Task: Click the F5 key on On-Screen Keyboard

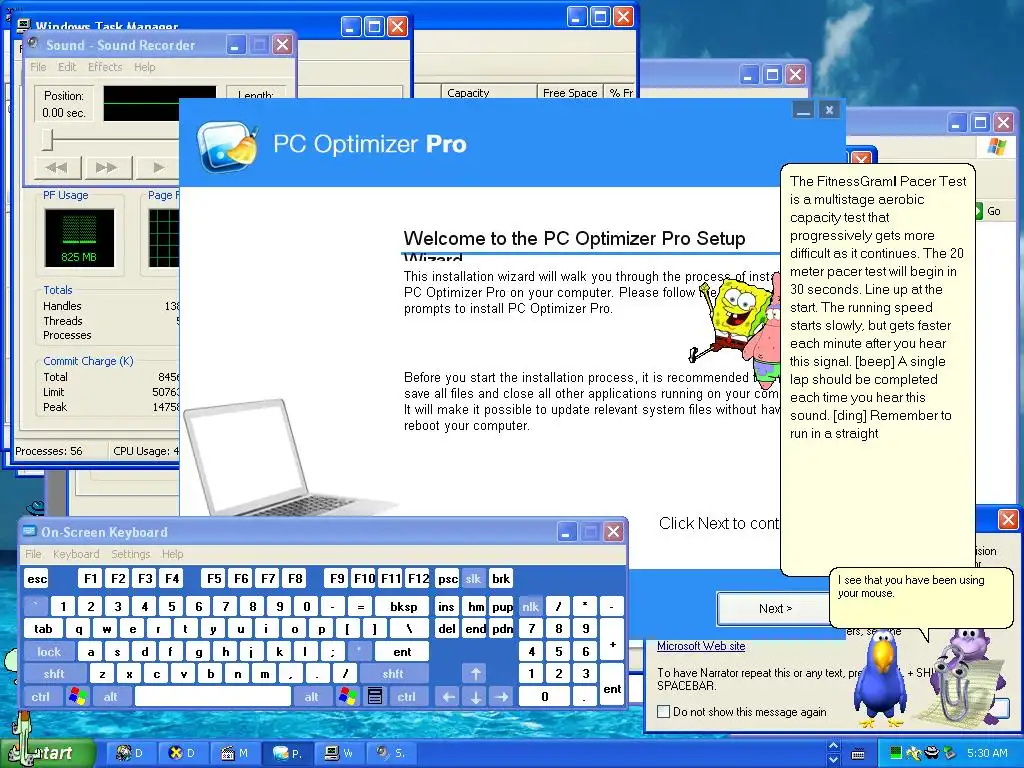Action: (x=214, y=579)
